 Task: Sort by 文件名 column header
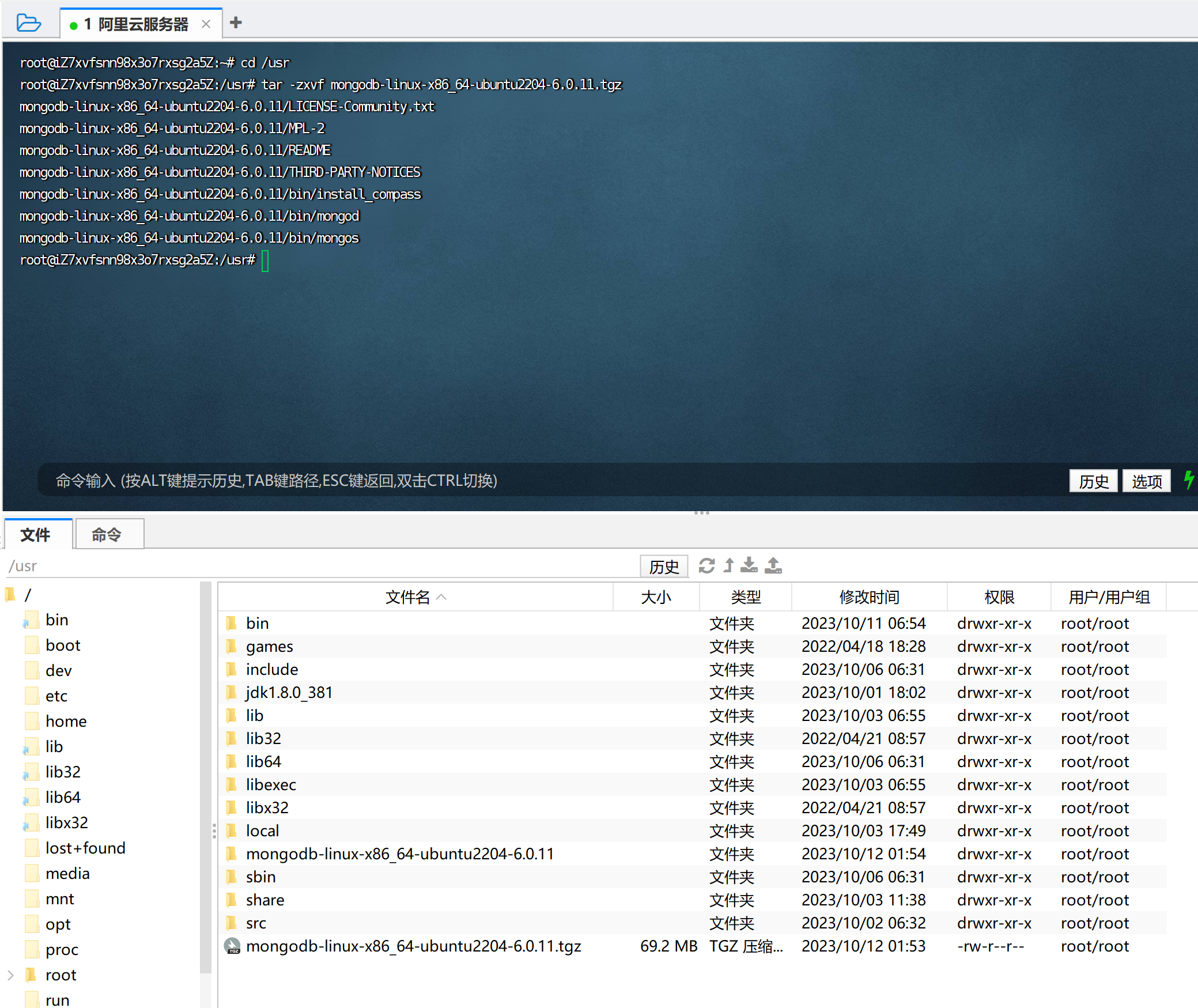pyautogui.click(x=415, y=597)
